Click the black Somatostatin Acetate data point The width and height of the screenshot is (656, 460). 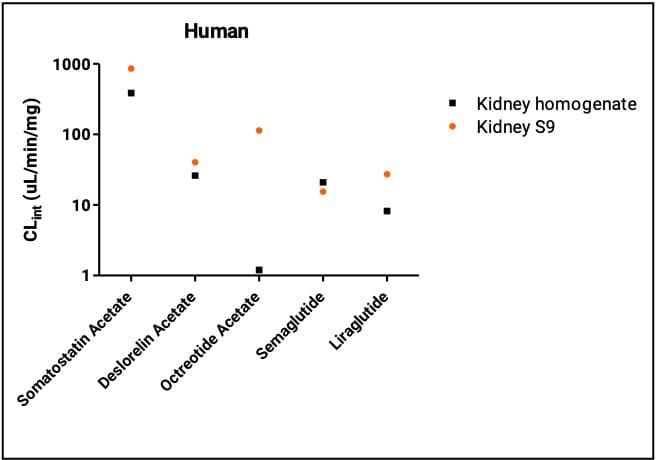coord(131,93)
